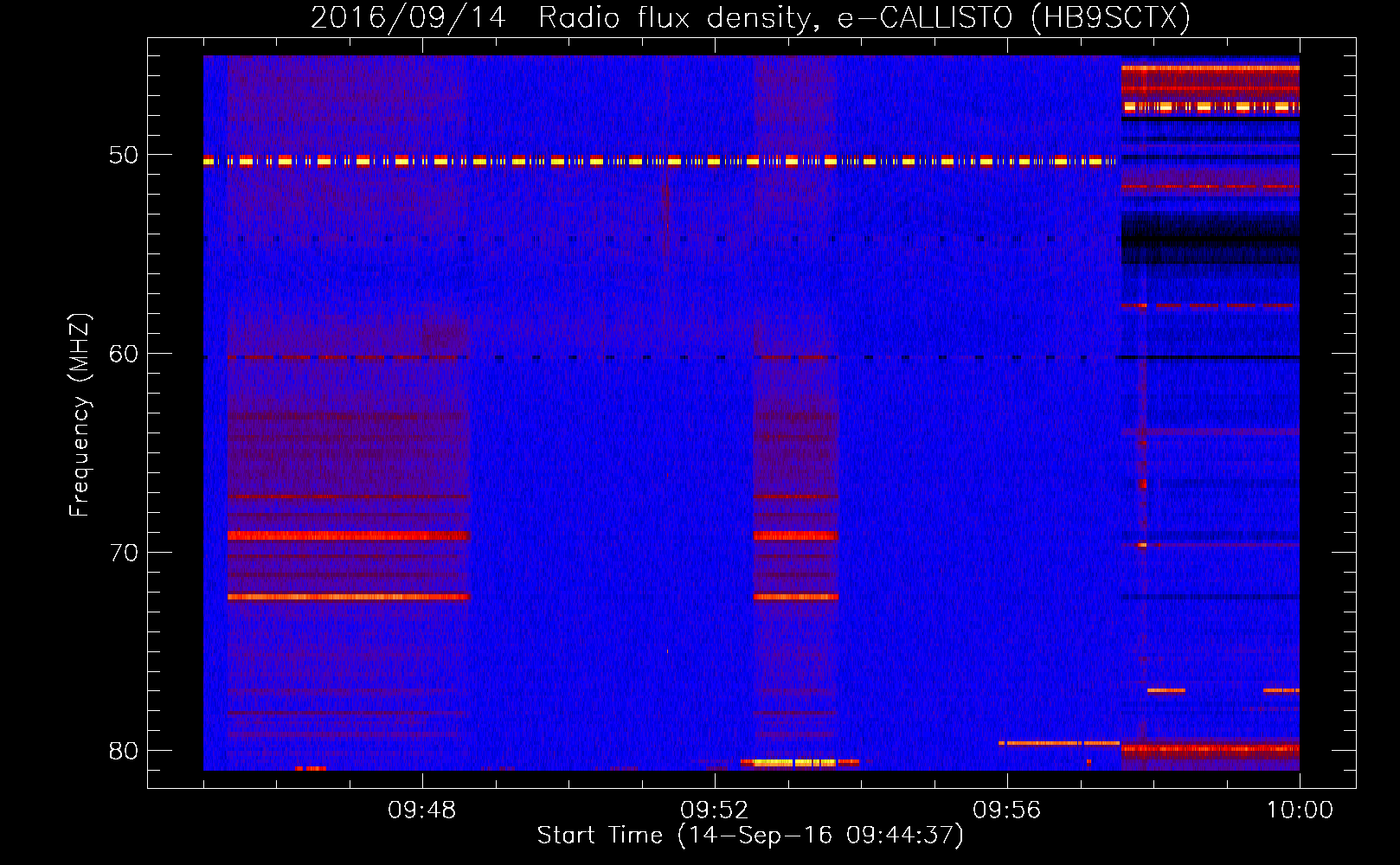
Task: Click the 70 frequency tick label
Action: click(124, 553)
